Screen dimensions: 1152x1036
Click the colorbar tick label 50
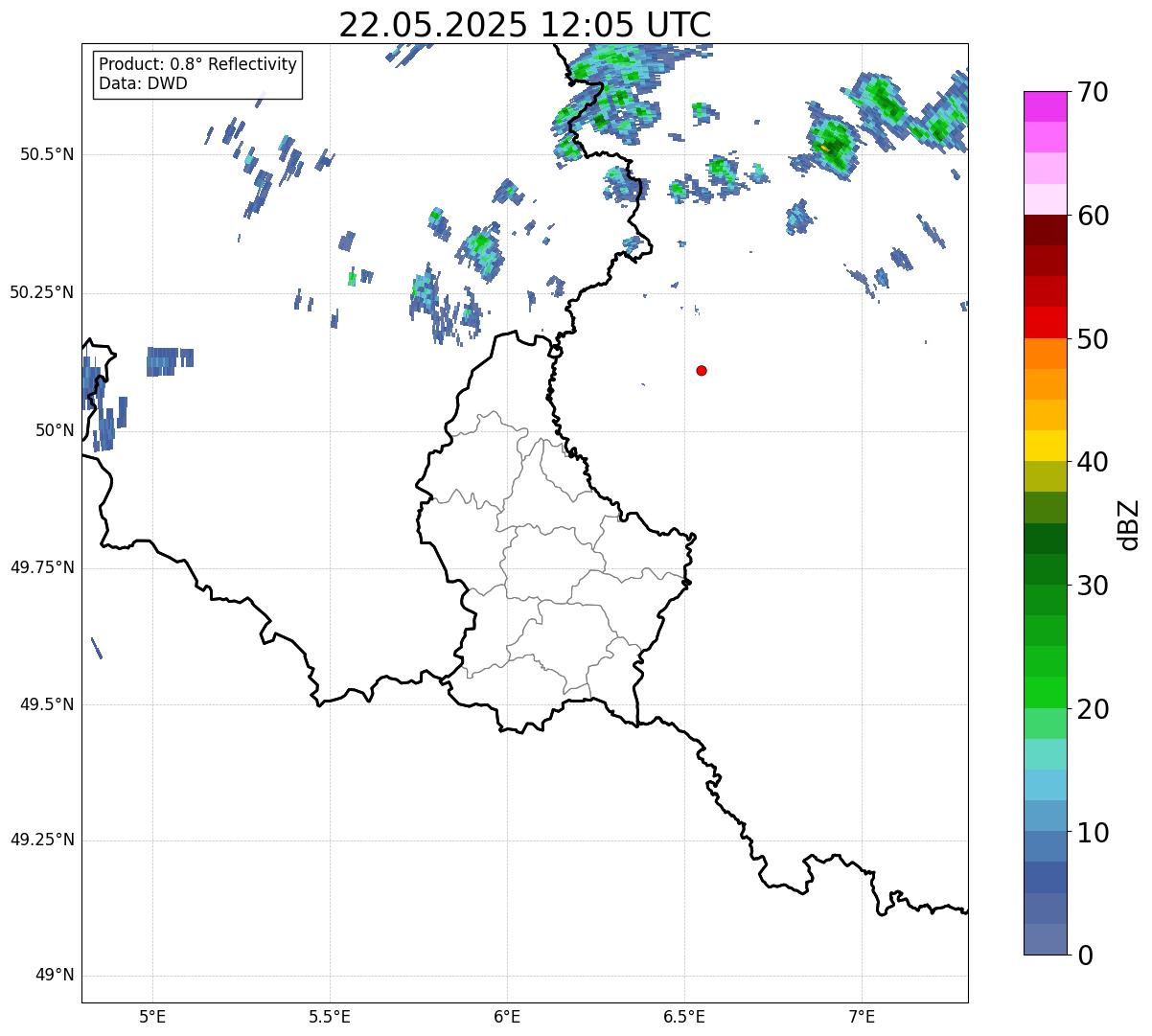pos(1093,339)
